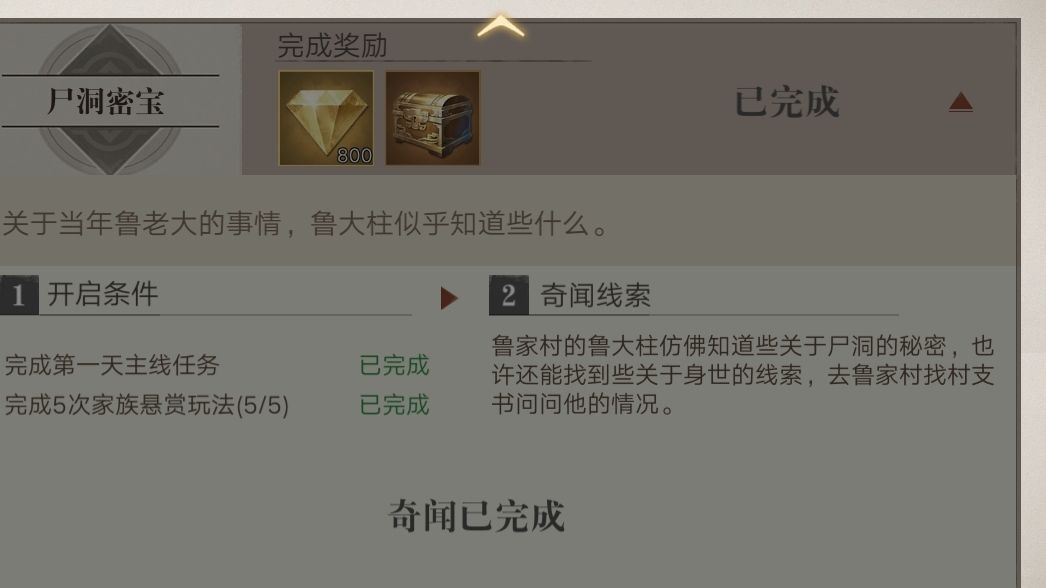
Task: Click the red right arrow beside 开启条件
Action: pos(449,298)
